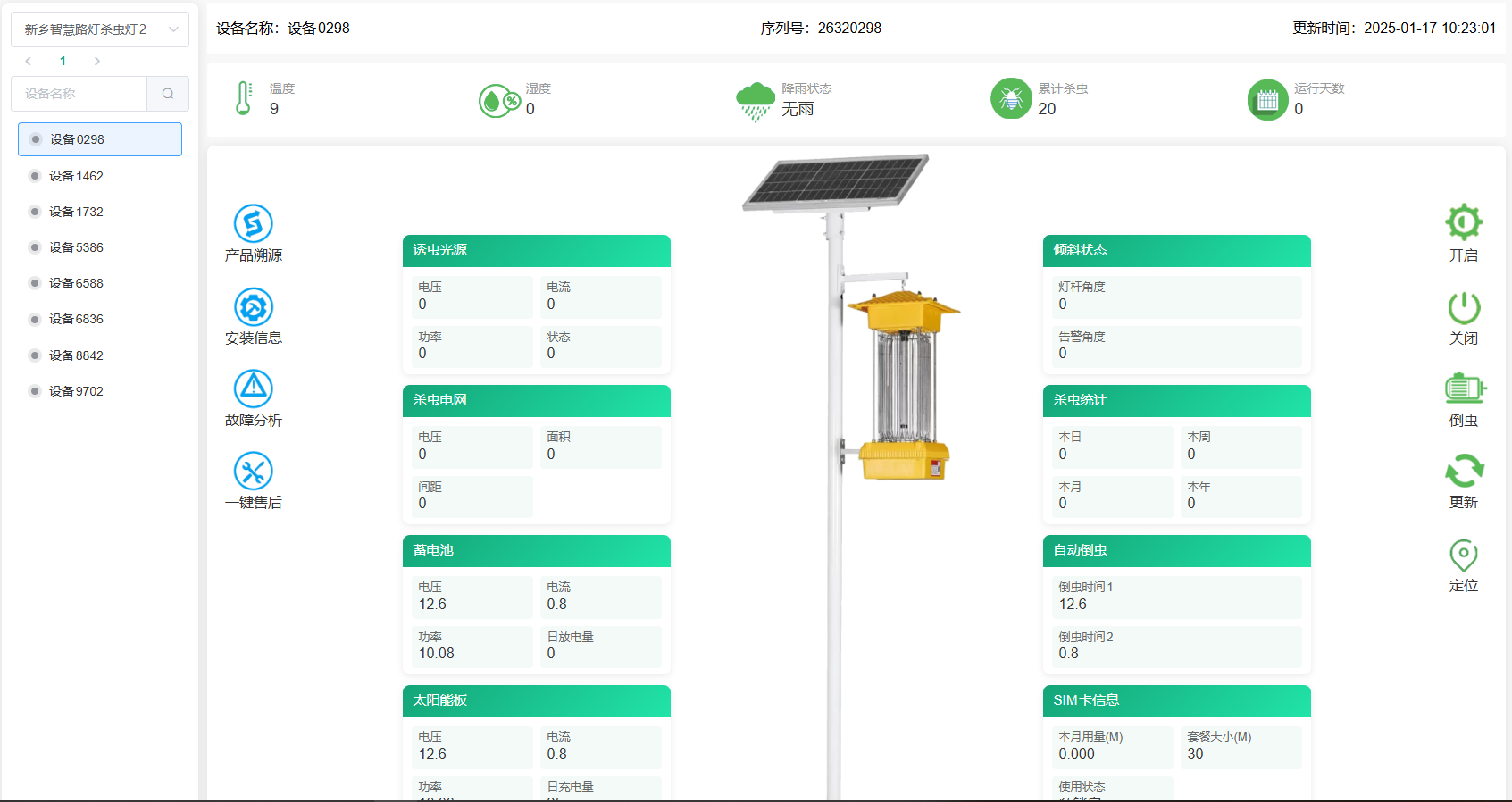Select the radio dot for 设备 9702
Image resolution: width=1512 pixels, height=802 pixels.
[35, 391]
